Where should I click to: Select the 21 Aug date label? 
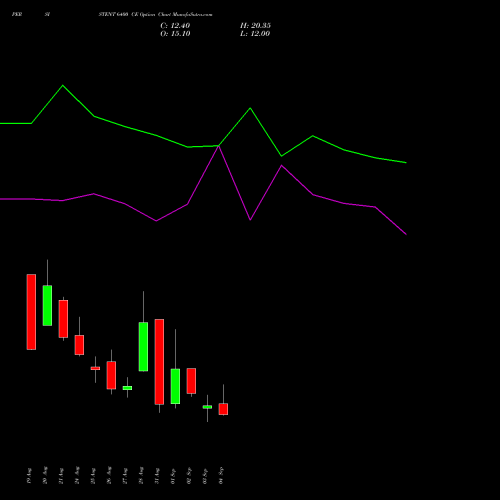pyautogui.click(x=61, y=476)
